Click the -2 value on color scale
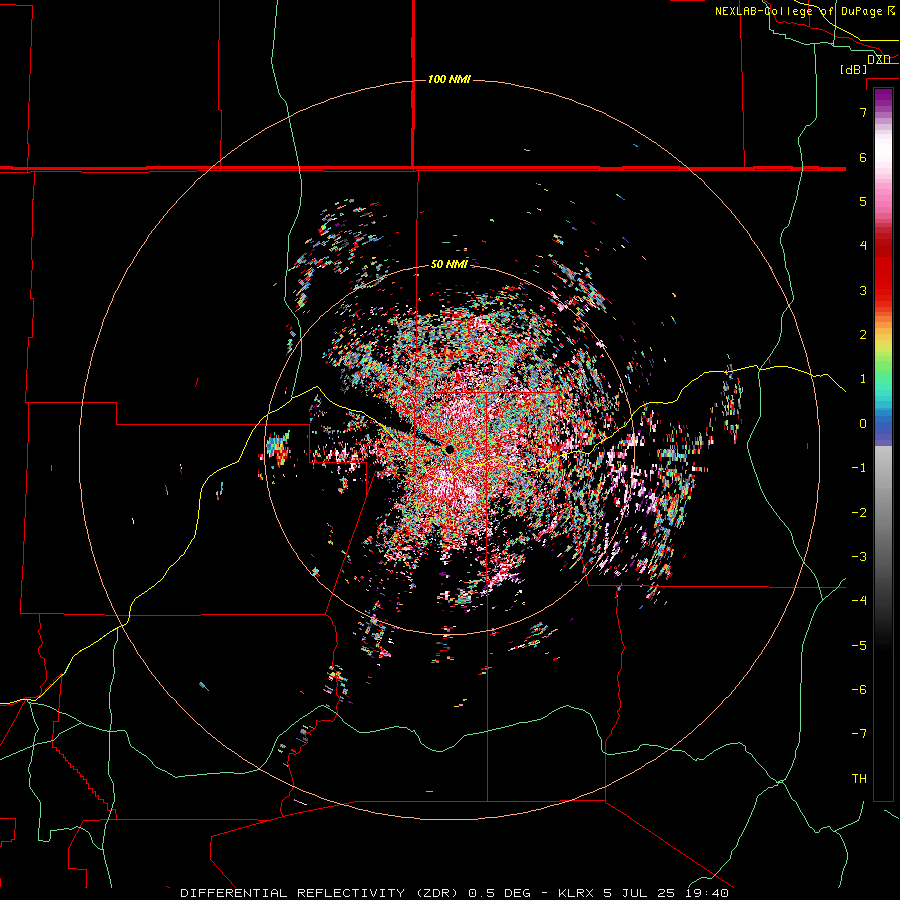Screen dimensions: 900x900 click(x=859, y=513)
